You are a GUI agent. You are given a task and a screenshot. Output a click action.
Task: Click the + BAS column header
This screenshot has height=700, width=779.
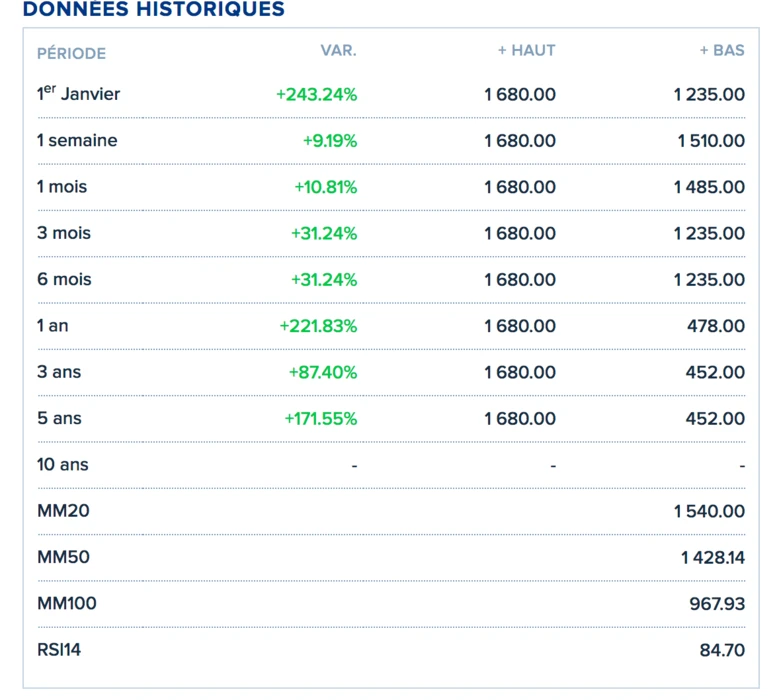pyautogui.click(x=721, y=50)
